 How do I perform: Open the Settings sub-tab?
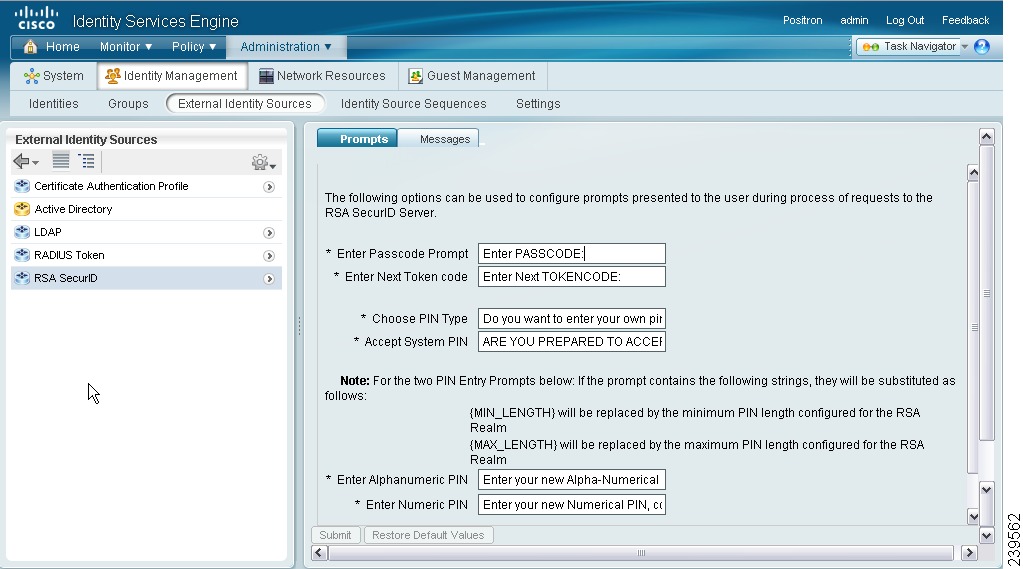coord(538,104)
